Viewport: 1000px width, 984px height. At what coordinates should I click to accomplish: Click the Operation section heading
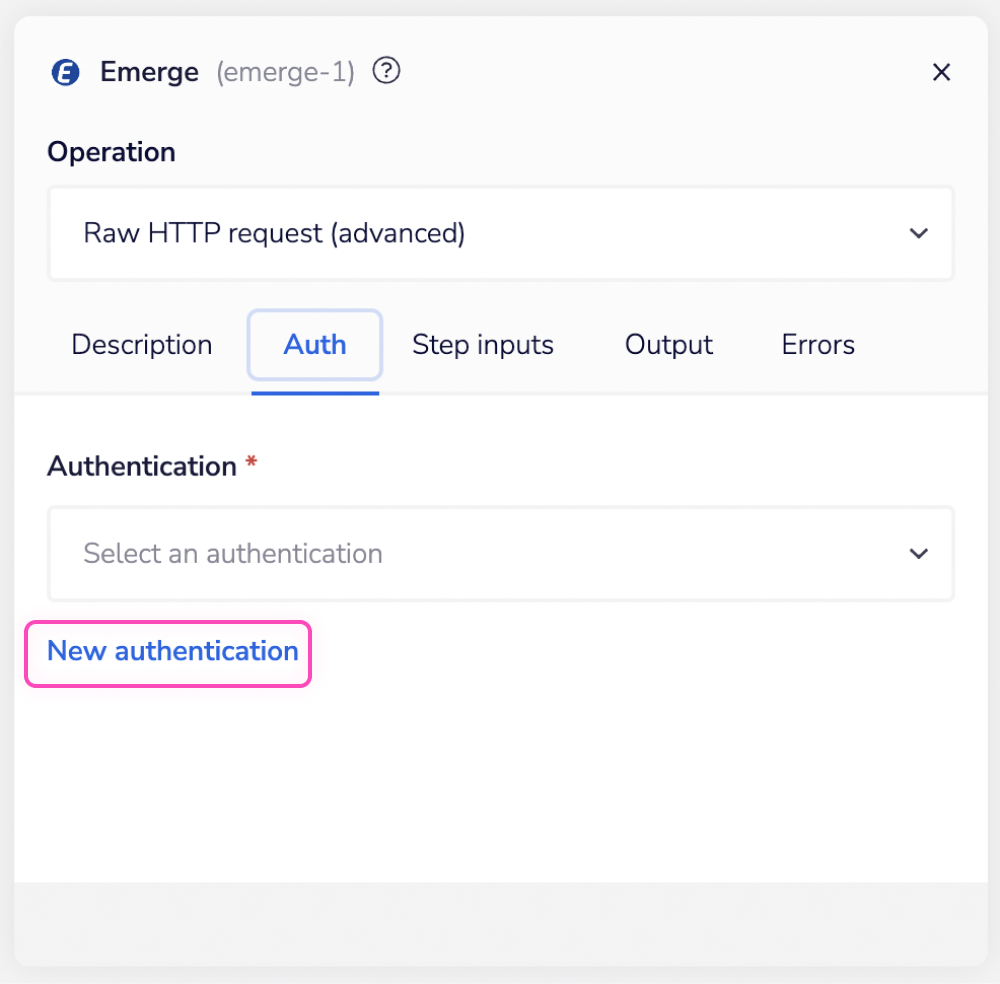point(111,151)
